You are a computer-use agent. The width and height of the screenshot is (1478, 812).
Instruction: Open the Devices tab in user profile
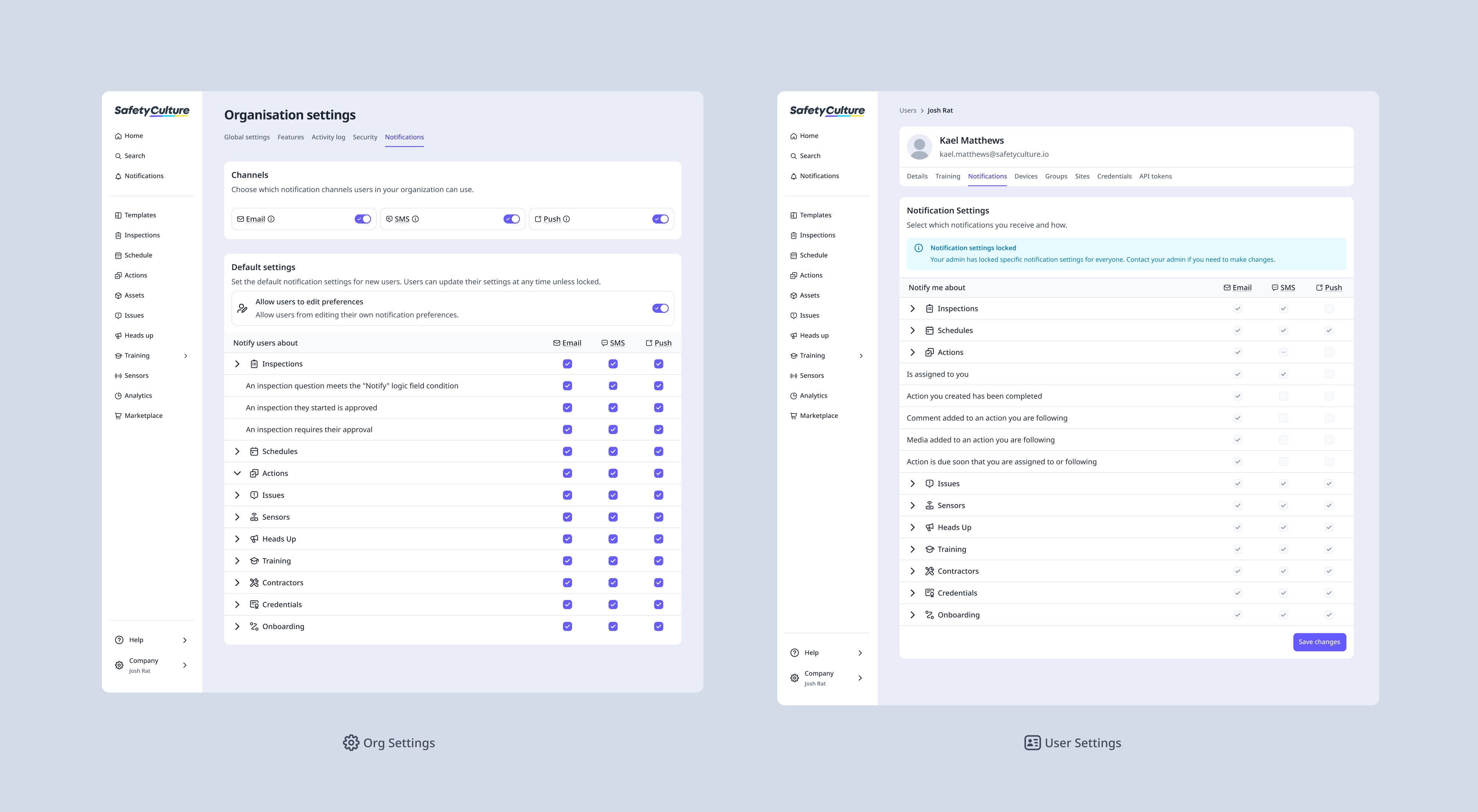[1026, 176]
